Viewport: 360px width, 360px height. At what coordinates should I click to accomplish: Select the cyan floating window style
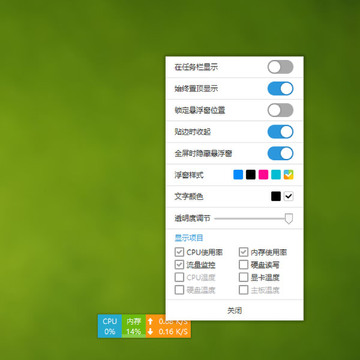(x=276, y=175)
